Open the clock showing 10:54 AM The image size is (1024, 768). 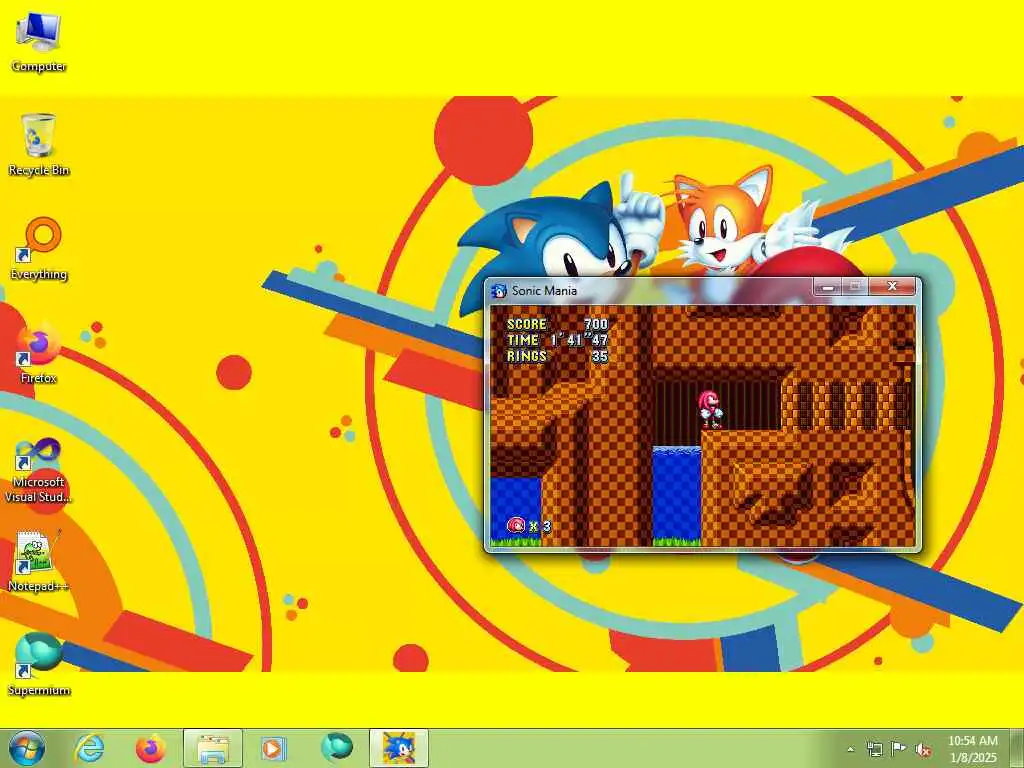click(x=973, y=749)
